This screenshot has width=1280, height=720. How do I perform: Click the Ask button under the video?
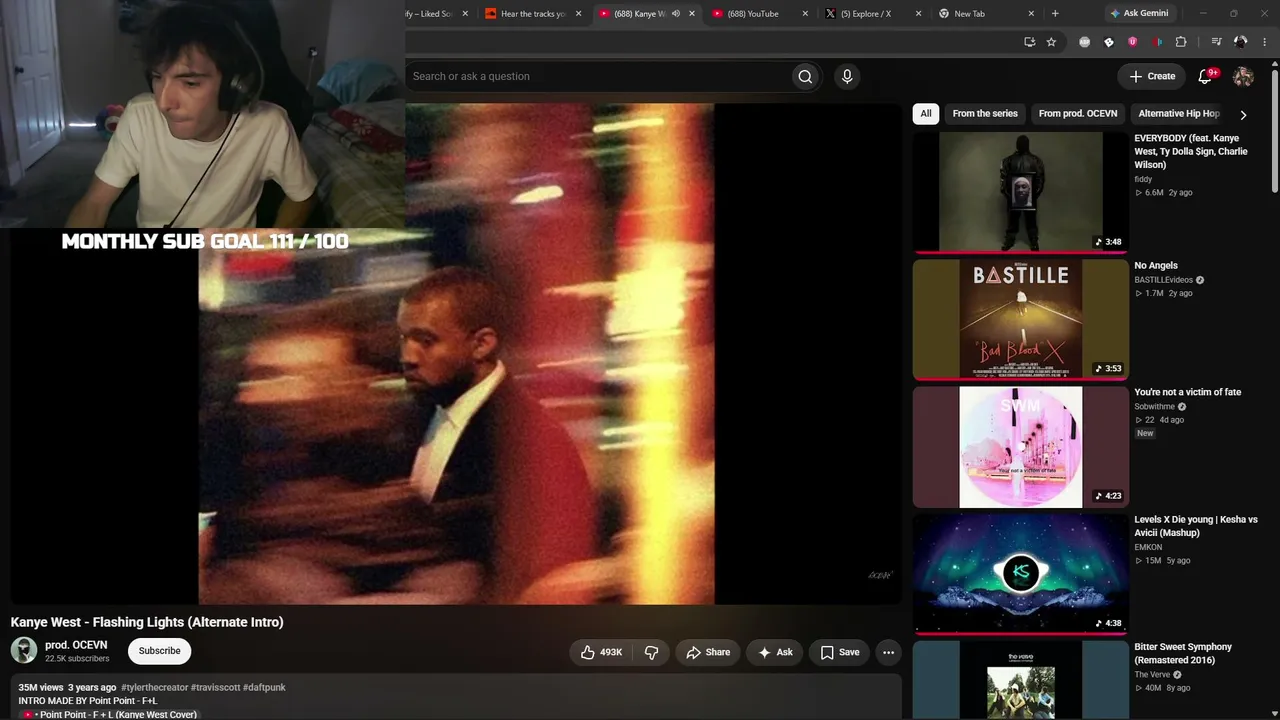click(x=775, y=652)
